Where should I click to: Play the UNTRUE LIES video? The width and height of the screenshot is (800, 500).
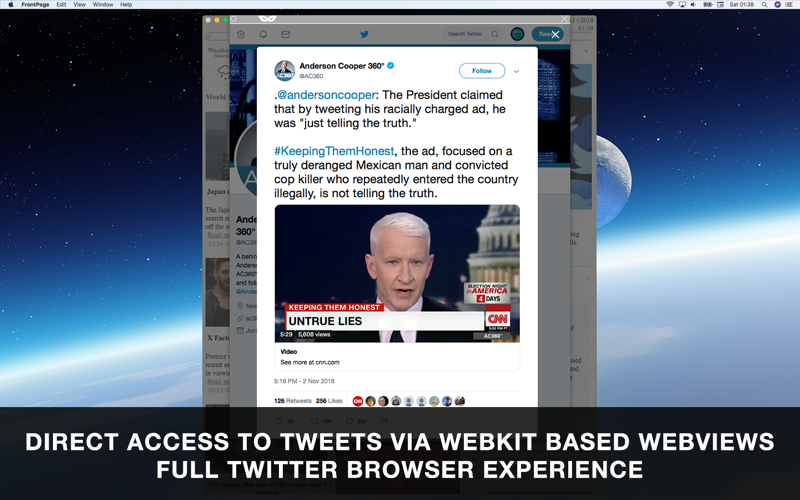click(x=397, y=273)
